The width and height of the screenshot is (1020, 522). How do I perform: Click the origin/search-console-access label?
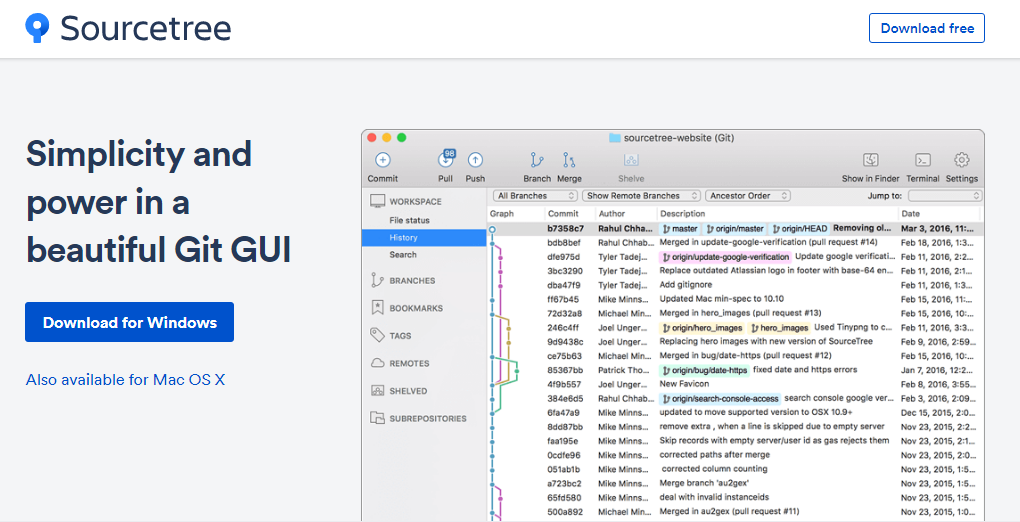(x=719, y=398)
